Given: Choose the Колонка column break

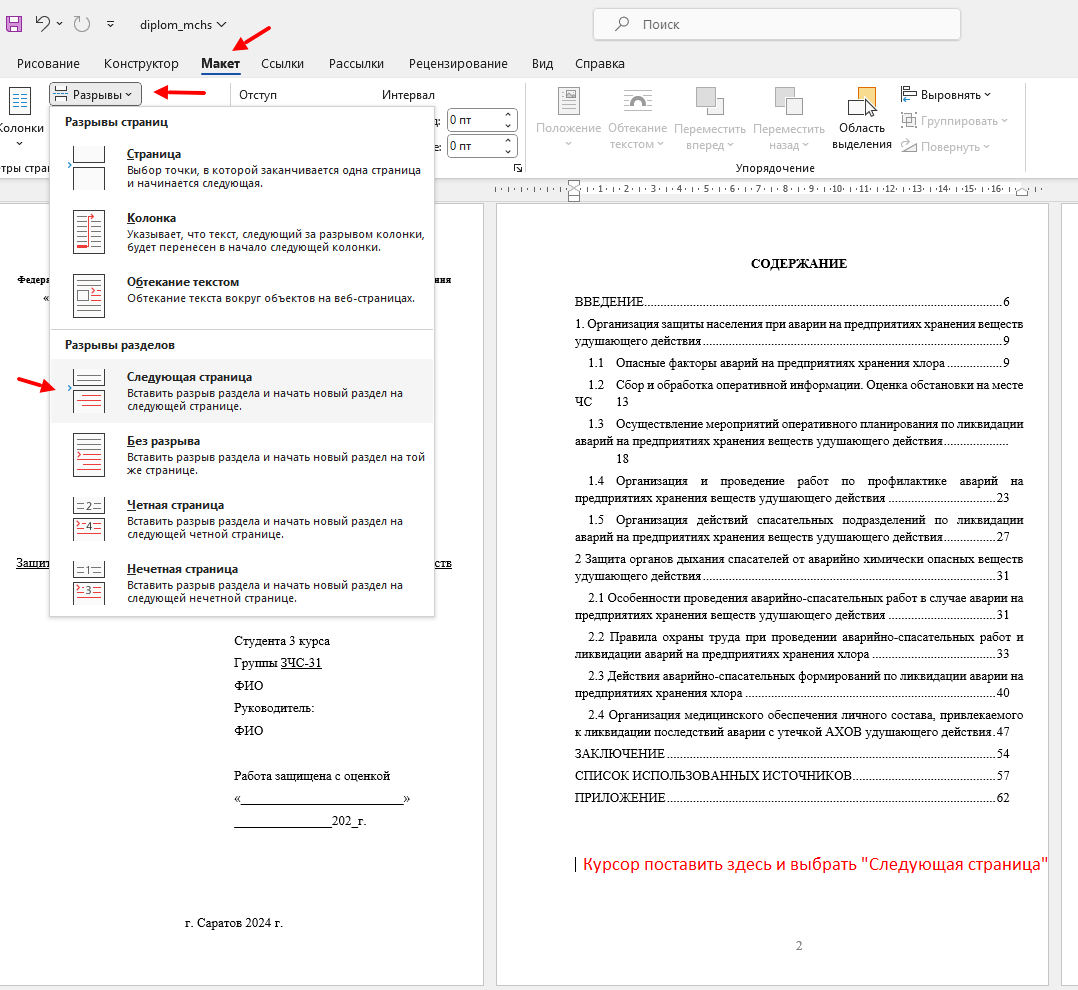Looking at the screenshot, I should click(242, 232).
